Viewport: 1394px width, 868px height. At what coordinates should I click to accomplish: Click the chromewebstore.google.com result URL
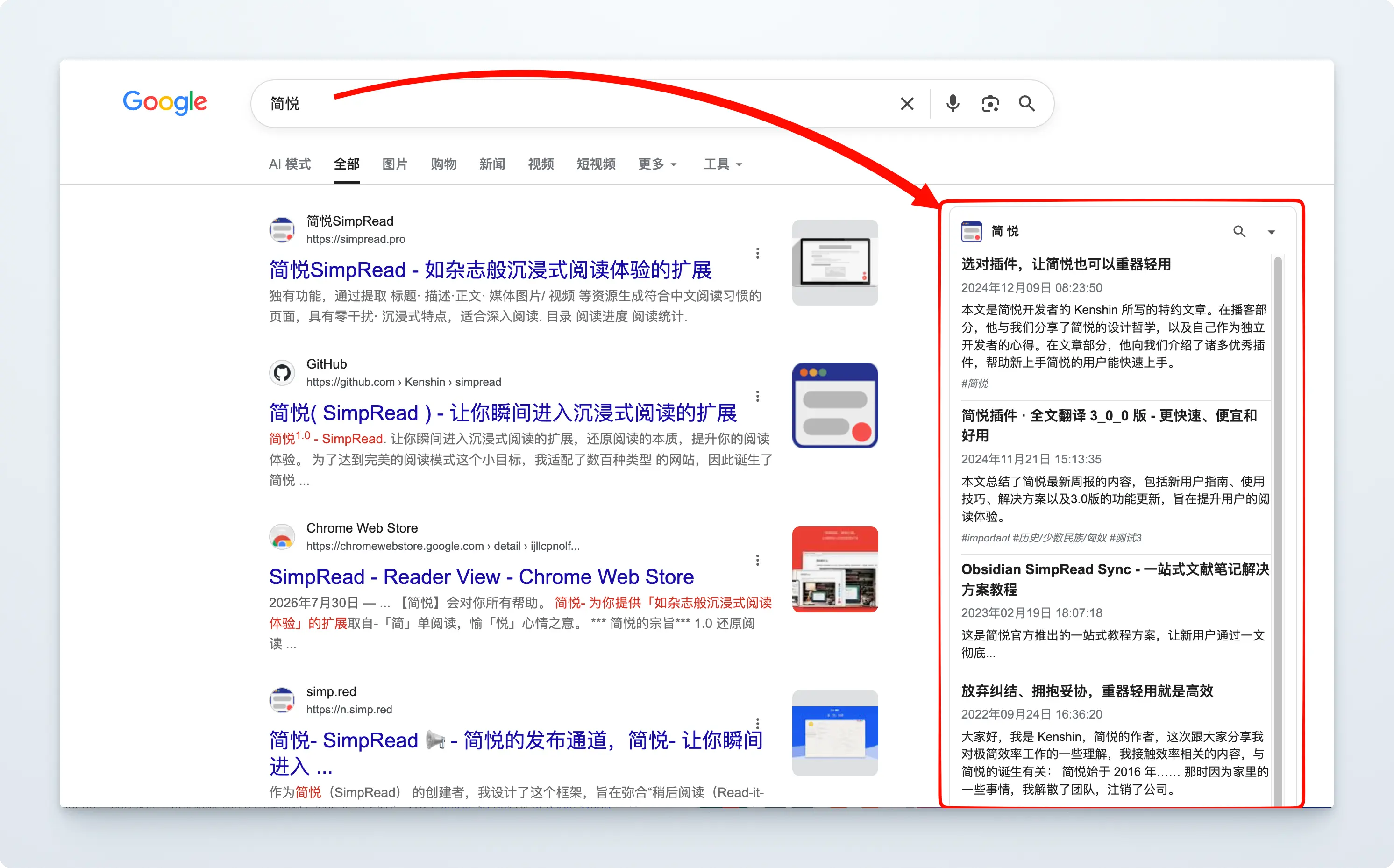[443, 546]
